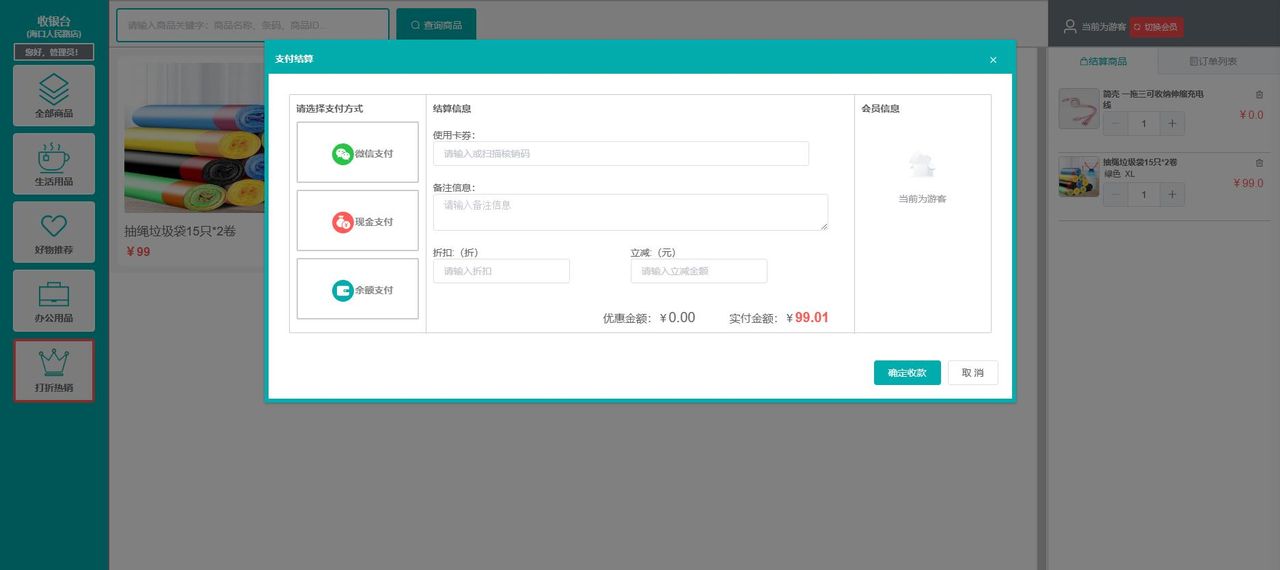Open the 生活用品 daily goods category
Viewport: 1280px width, 570px height.
click(54, 163)
